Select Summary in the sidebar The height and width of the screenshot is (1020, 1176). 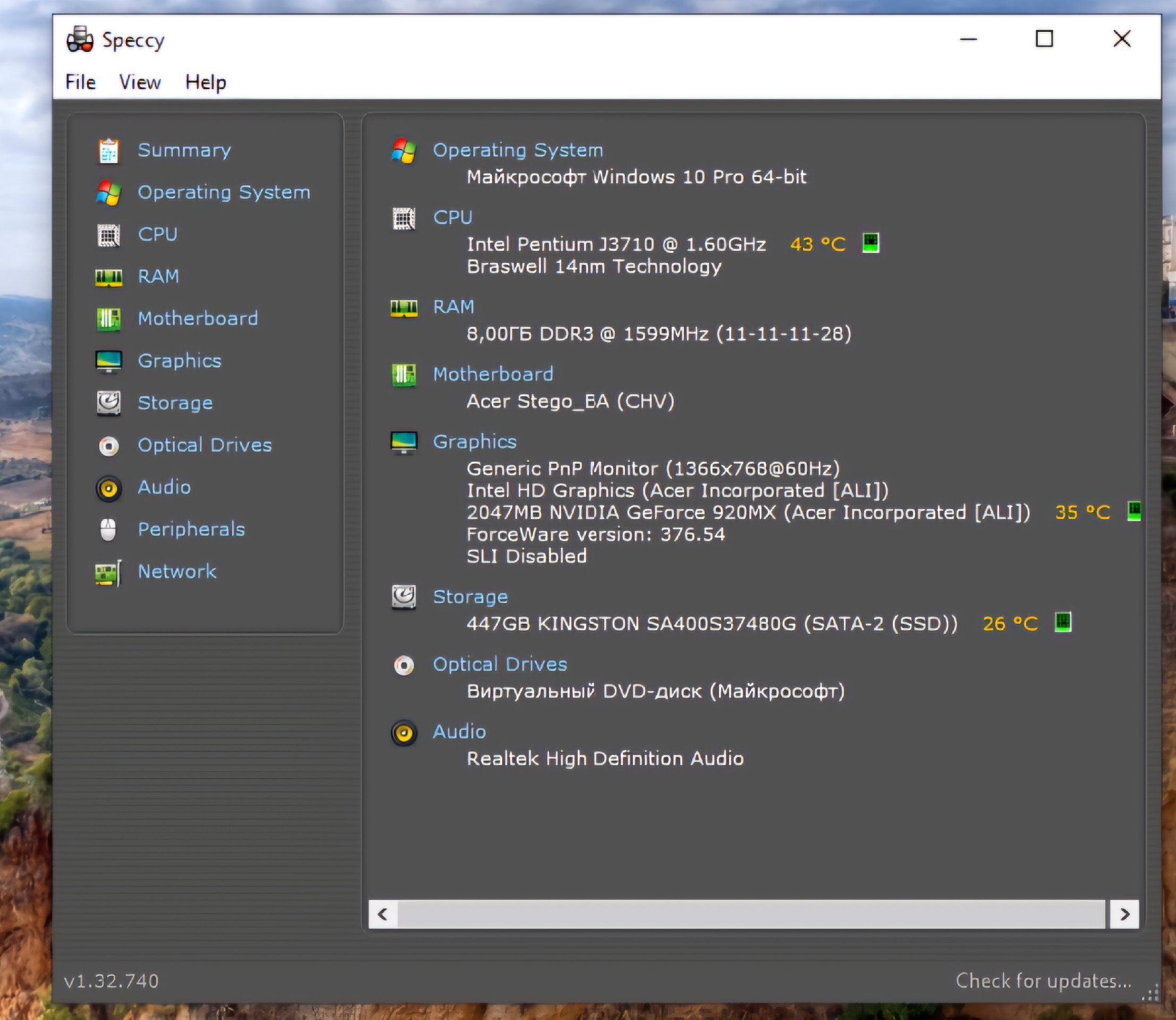pos(184,150)
